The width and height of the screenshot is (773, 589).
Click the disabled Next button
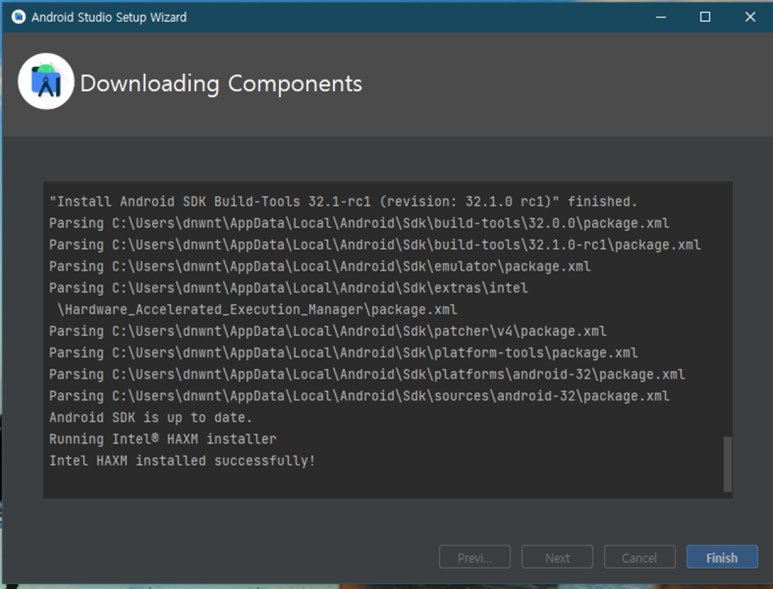click(557, 557)
